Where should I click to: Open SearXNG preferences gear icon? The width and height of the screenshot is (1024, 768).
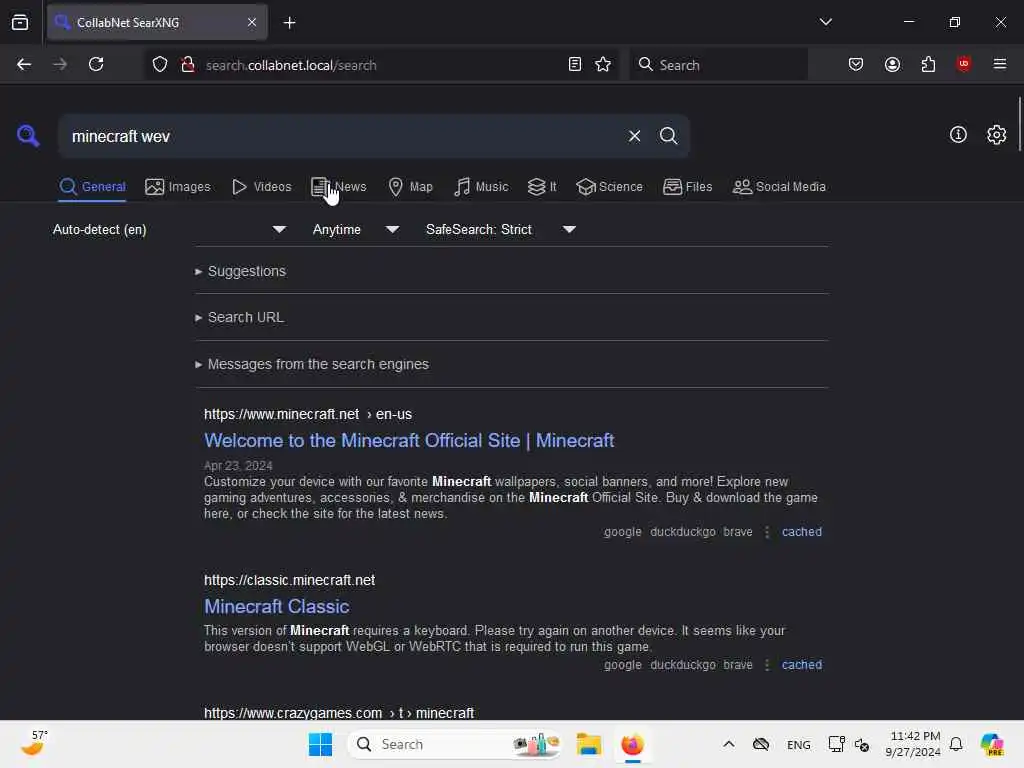pos(996,135)
